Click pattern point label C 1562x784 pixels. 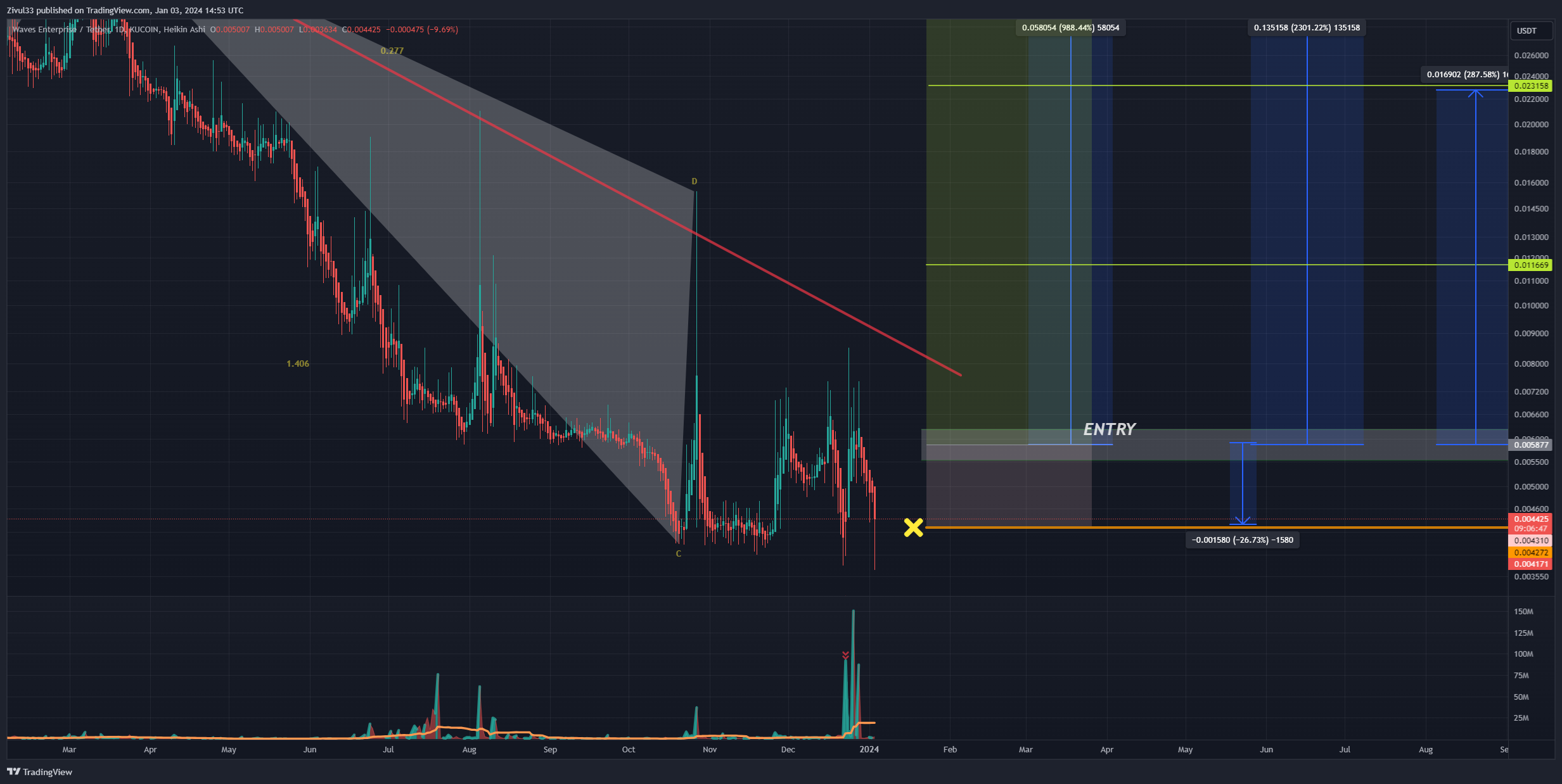click(678, 554)
